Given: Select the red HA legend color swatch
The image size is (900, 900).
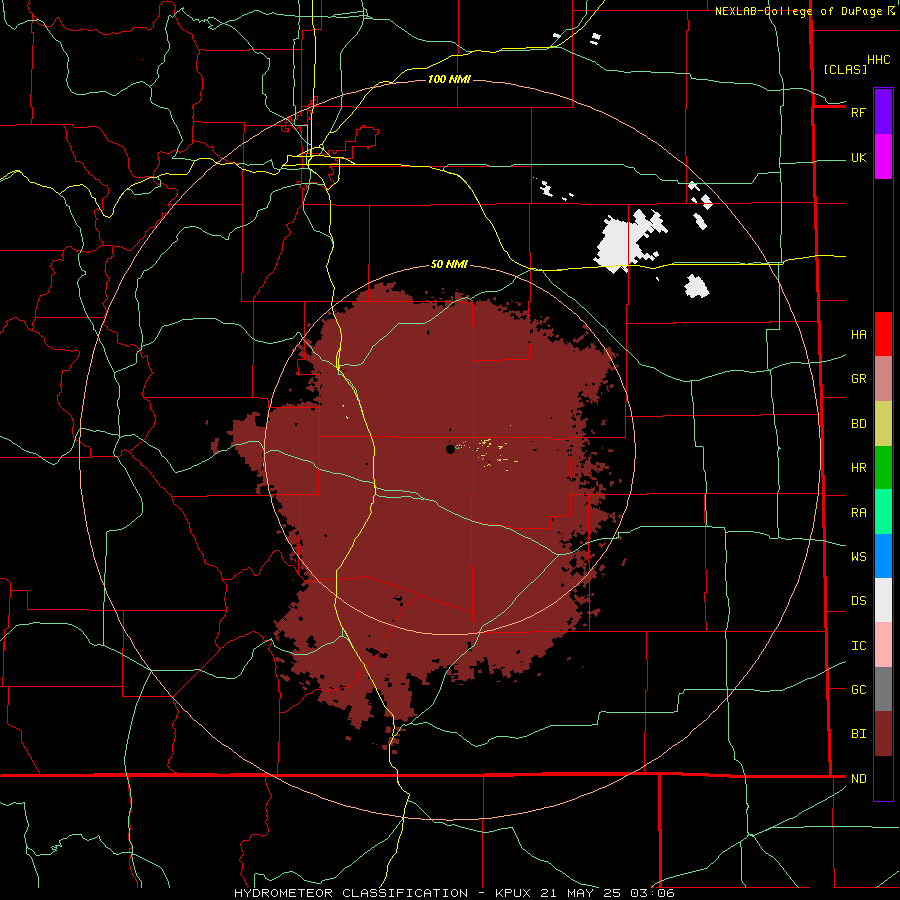Looking at the screenshot, I should [883, 334].
